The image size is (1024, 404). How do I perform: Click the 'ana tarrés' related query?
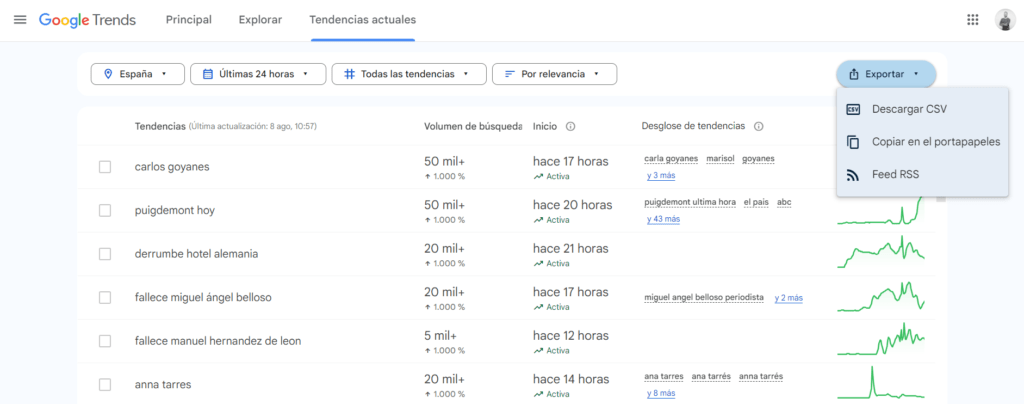pyautogui.click(x=711, y=377)
